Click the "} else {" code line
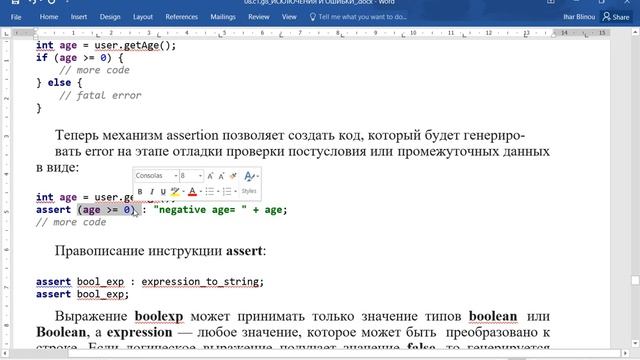 (x=59, y=83)
